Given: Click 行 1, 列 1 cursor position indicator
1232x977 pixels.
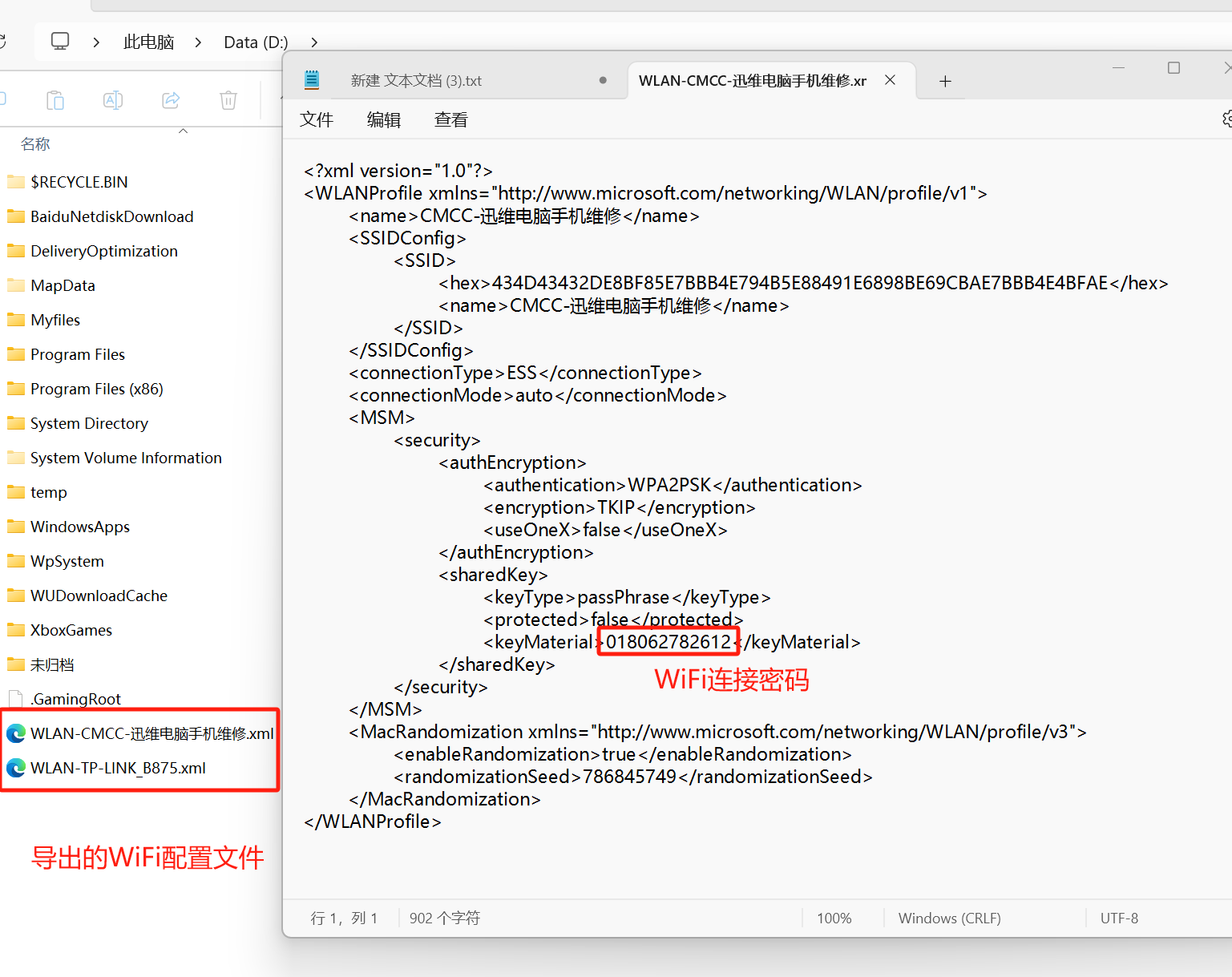Looking at the screenshot, I should tap(344, 918).
